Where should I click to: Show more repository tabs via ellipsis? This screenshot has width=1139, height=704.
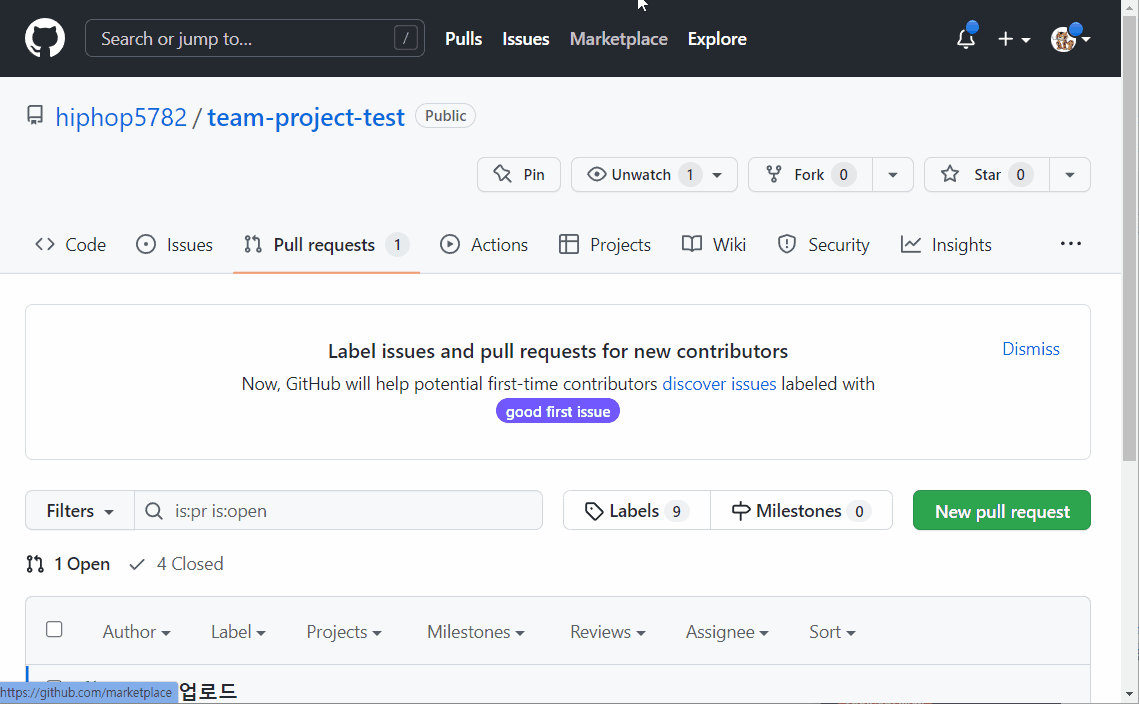(x=1070, y=244)
